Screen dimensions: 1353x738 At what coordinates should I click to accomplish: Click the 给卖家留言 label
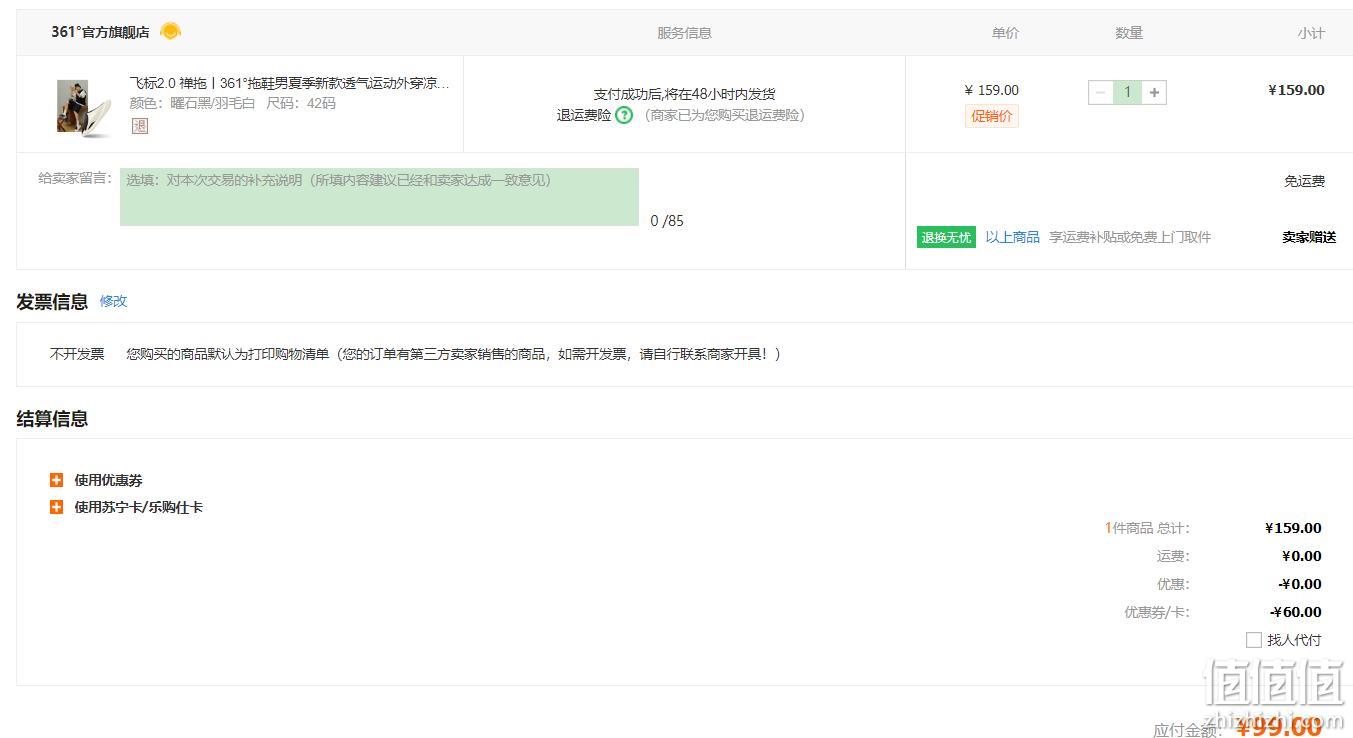click(x=76, y=178)
